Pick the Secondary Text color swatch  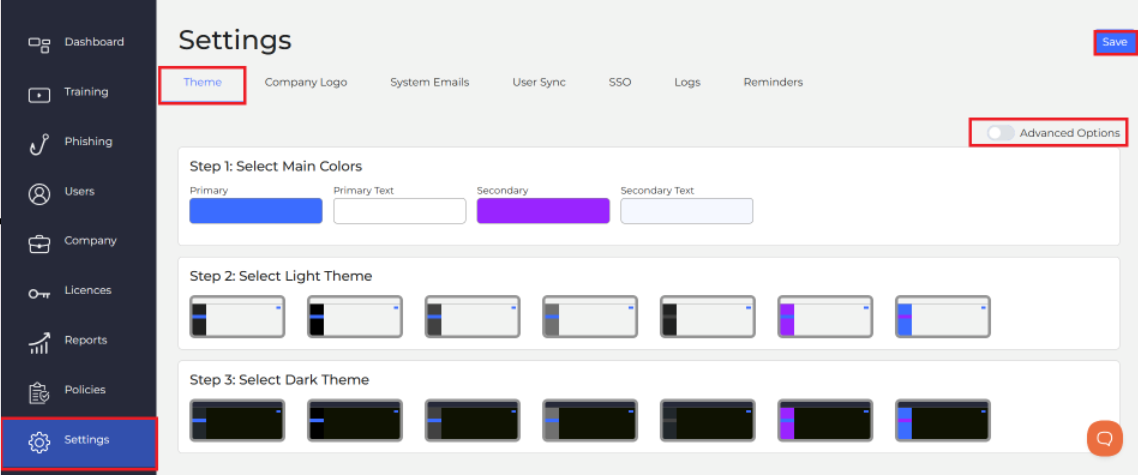(x=687, y=211)
